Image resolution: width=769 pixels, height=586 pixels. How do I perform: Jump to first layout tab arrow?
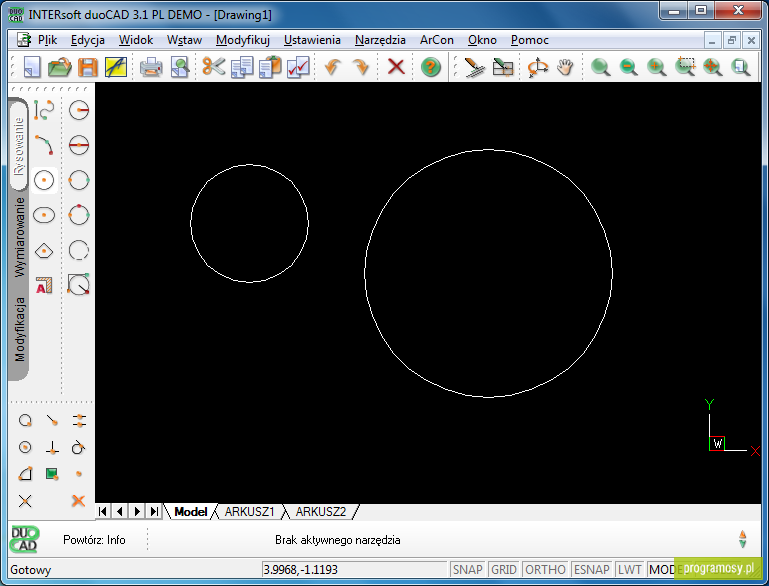click(103, 511)
